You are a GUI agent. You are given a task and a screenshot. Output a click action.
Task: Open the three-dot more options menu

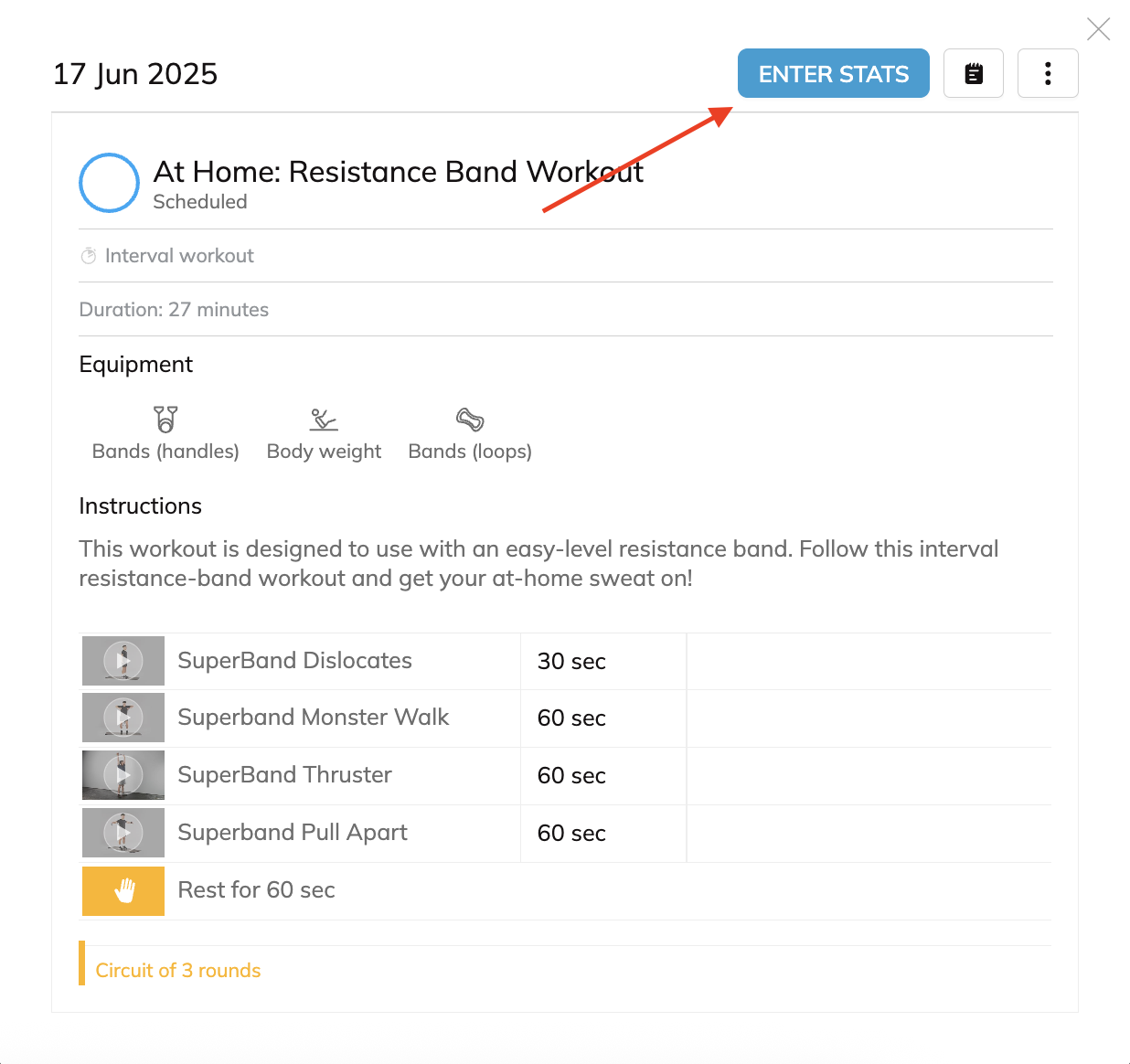pyautogui.click(x=1048, y=73)
